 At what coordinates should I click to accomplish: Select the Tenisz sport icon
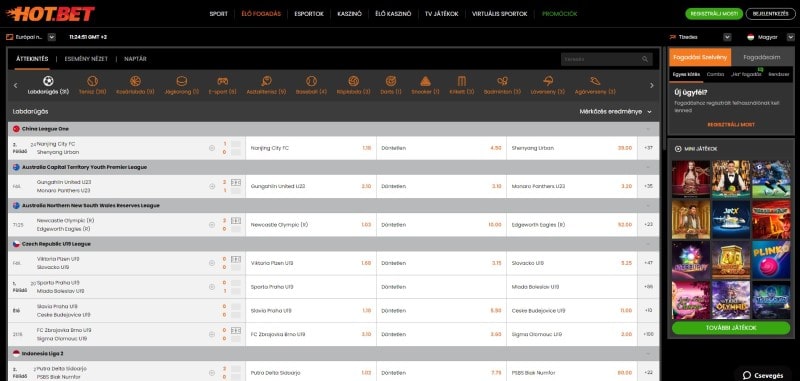92,81
